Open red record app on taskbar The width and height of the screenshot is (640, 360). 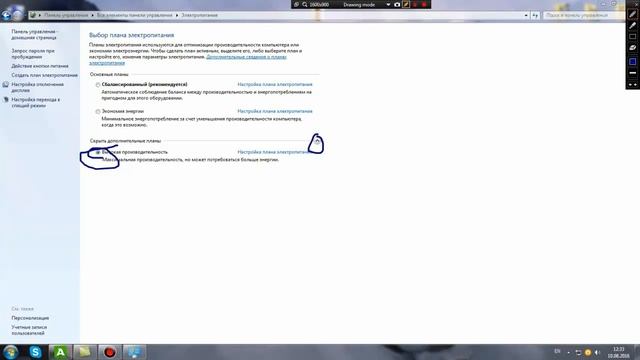point(109,352)
